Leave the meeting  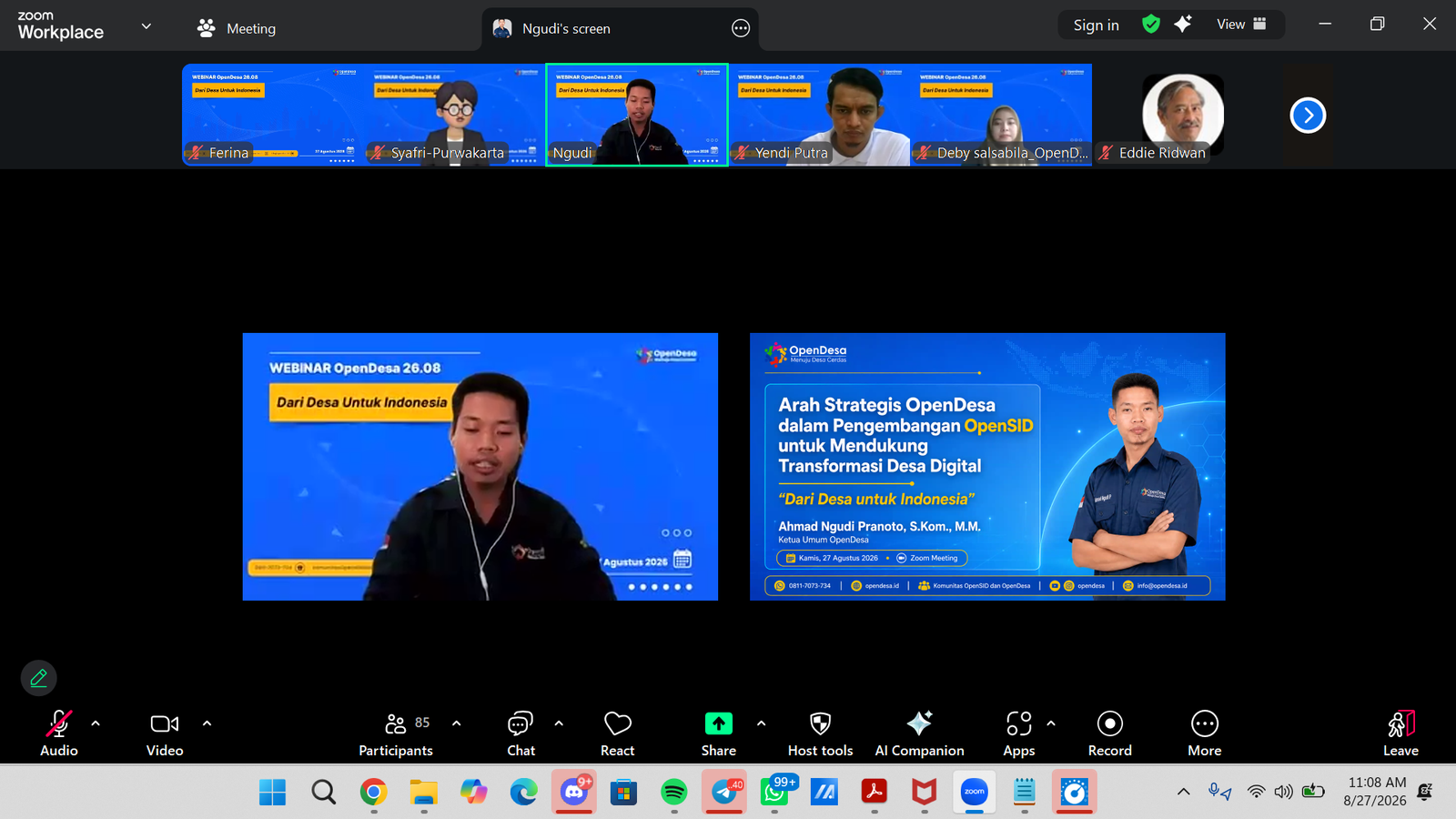(1400, 733)
